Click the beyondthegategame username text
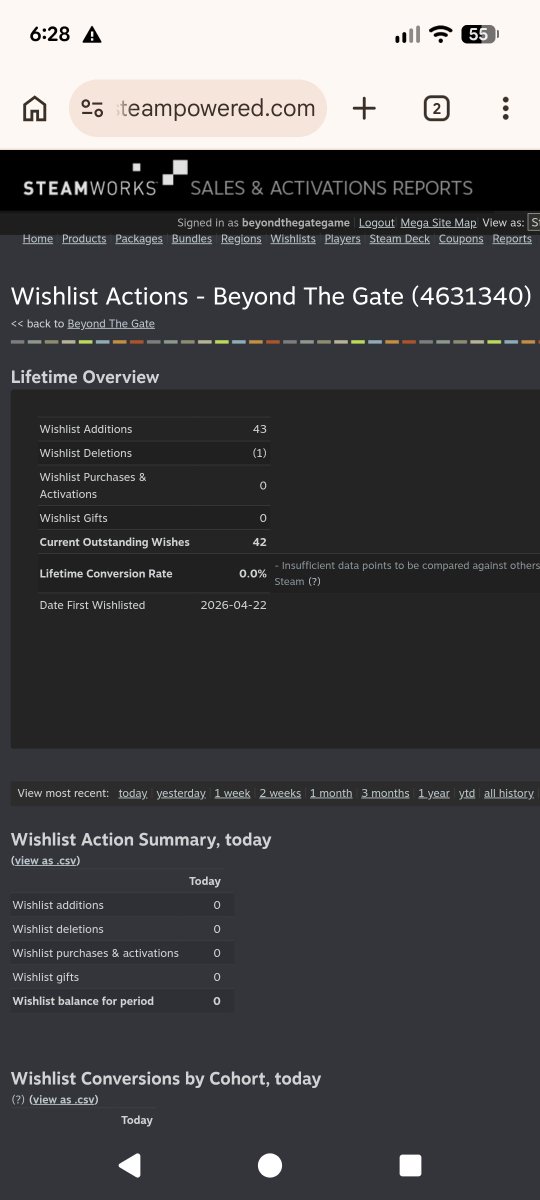 click(x=297, y=222)
